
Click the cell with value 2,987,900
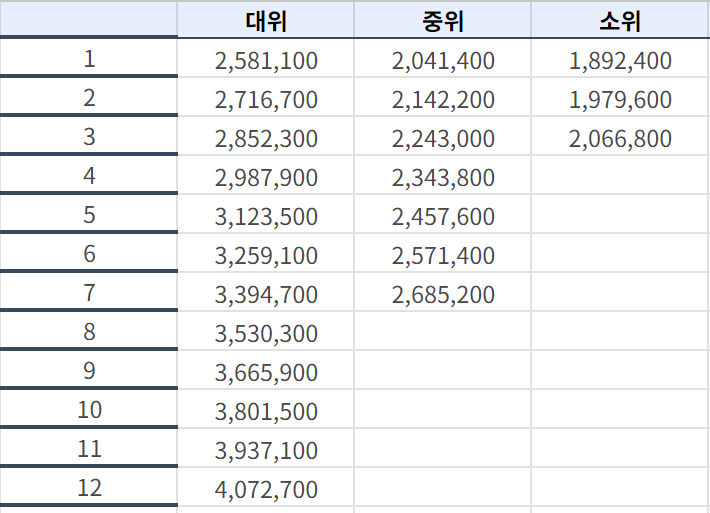[x=266, y=175]
